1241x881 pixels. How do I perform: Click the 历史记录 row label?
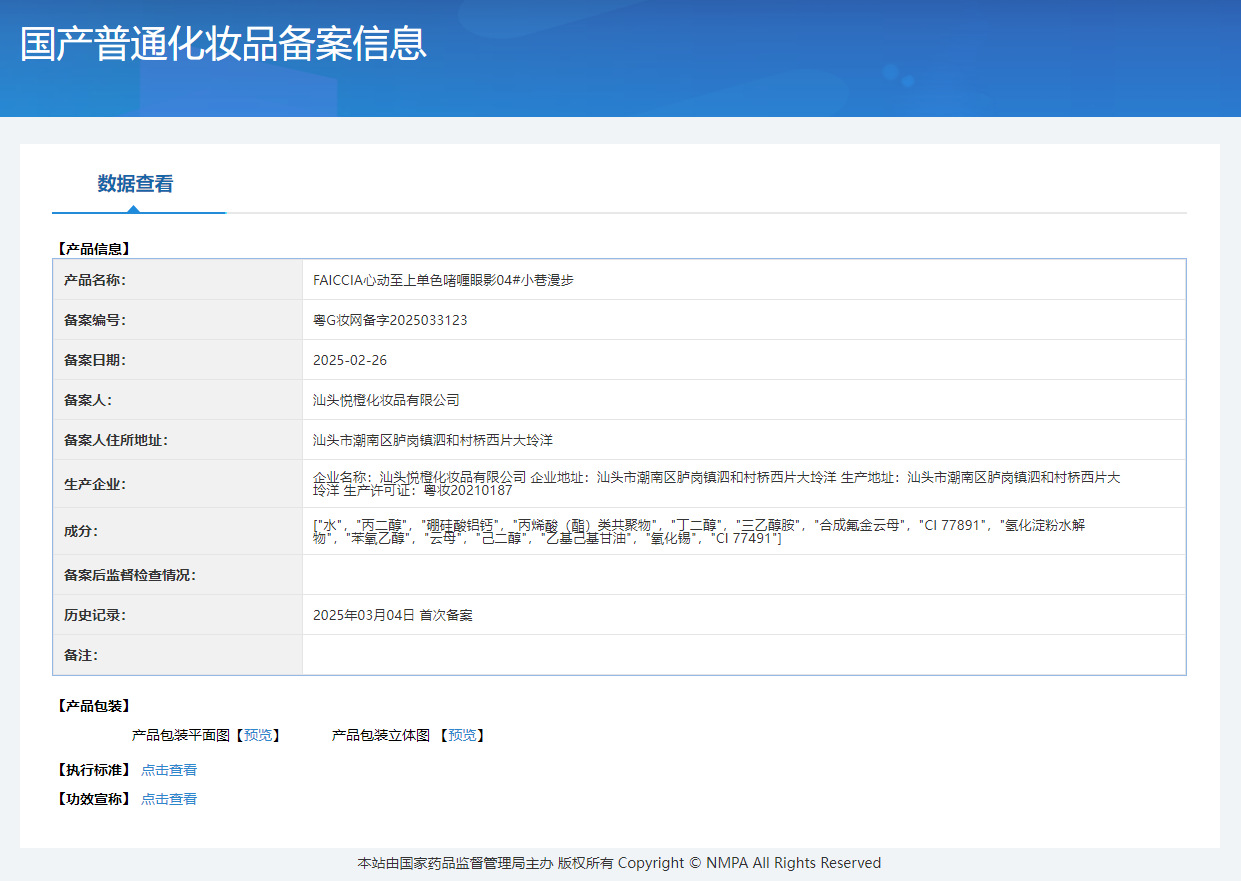pos(95,615)
